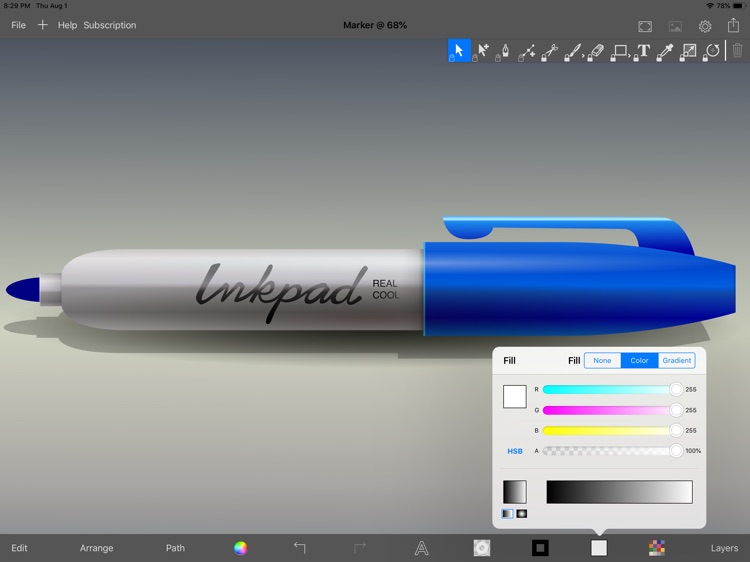
Task: Choose the Brush tool
Action: (x=573, y=50)
